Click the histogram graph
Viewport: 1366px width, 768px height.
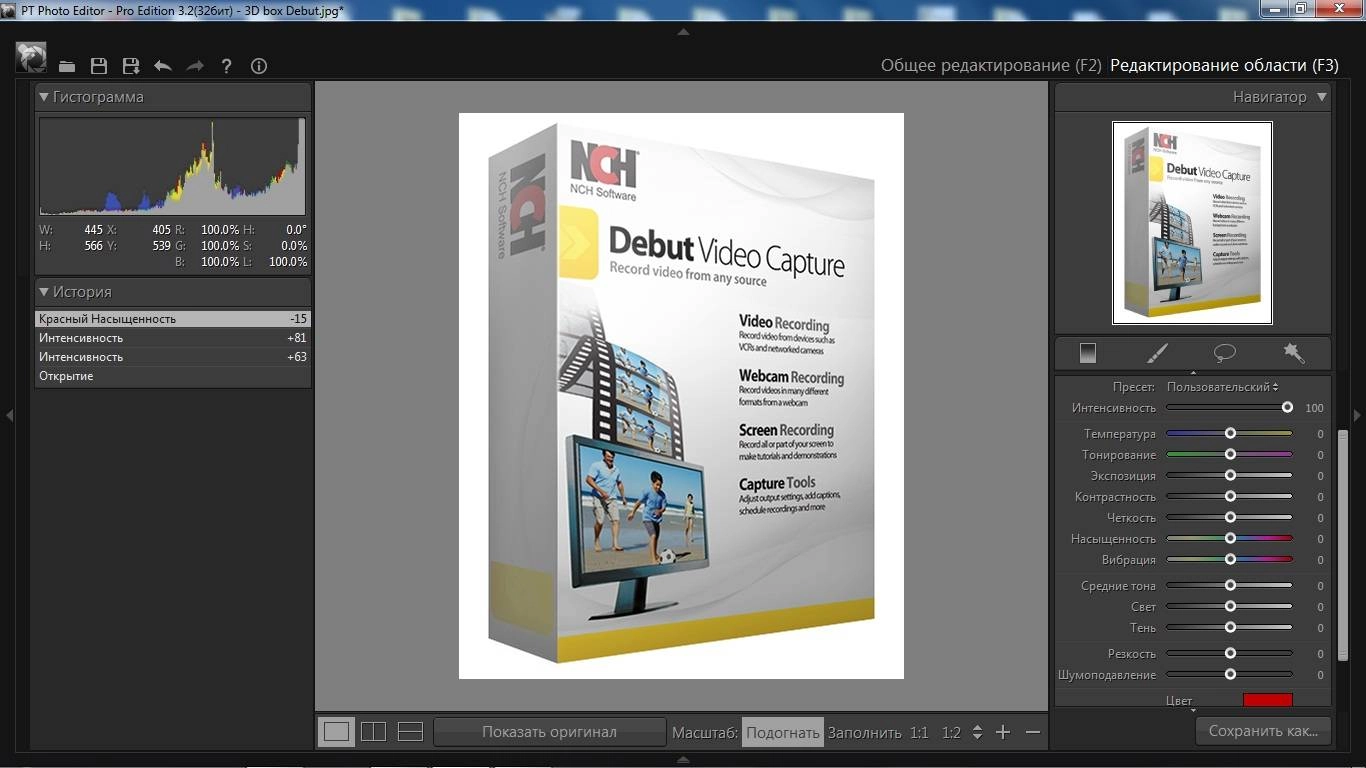172,166
